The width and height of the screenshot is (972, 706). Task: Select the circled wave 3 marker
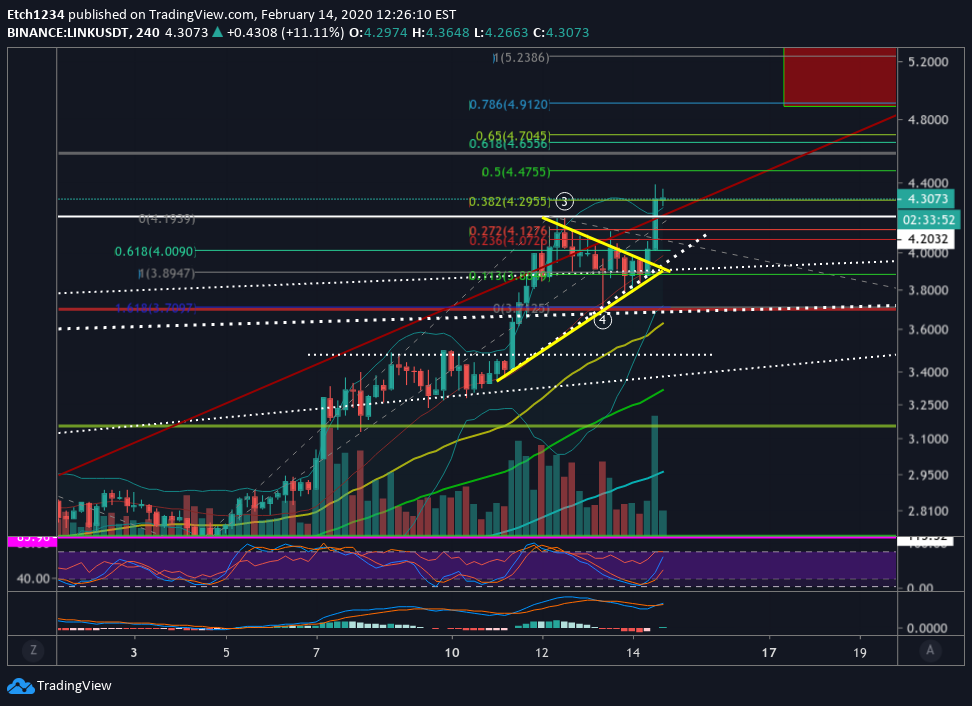tap(564, 201)
